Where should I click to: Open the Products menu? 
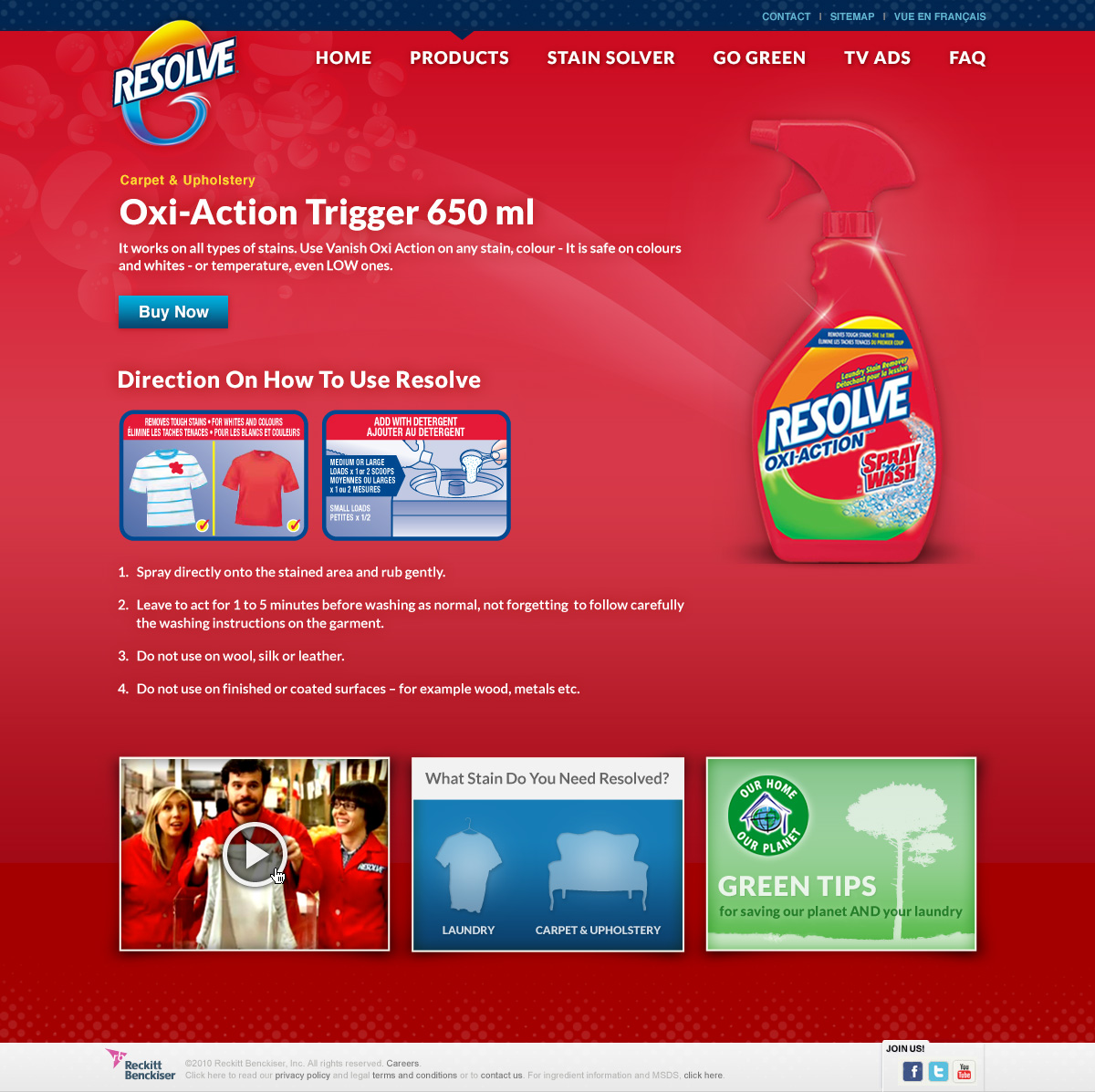(459, 57)
